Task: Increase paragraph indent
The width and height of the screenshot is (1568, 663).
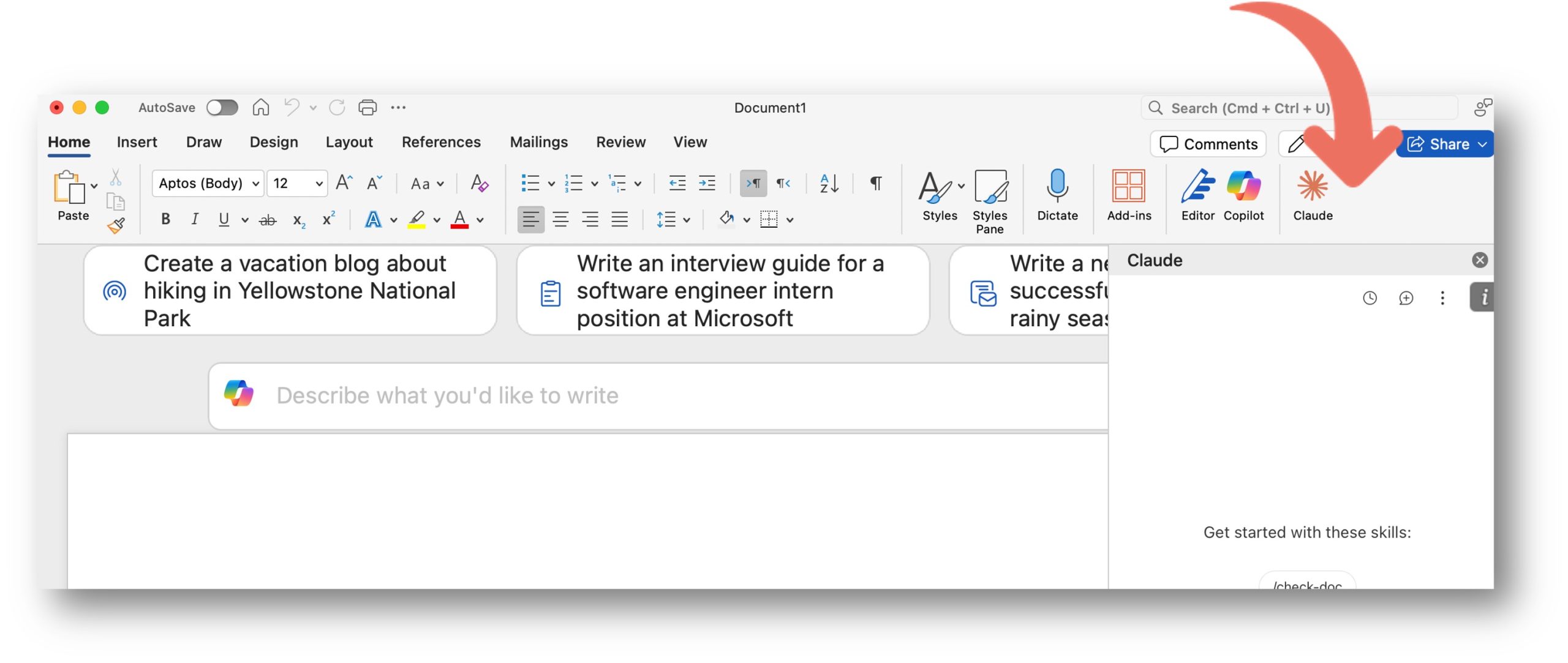Action: click(x=707, y=182)
